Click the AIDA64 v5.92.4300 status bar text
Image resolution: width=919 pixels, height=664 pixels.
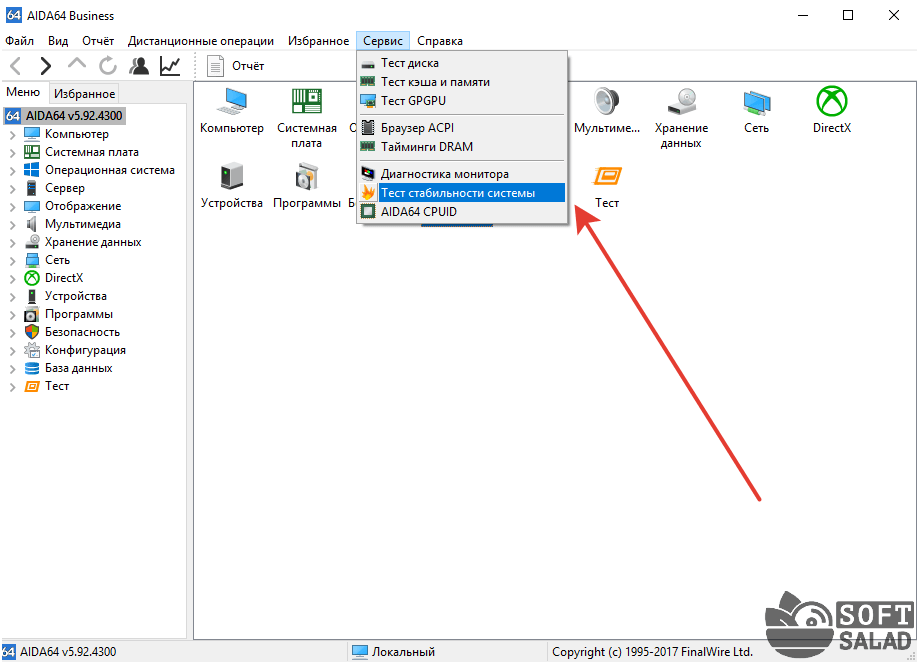click(68, 652)
